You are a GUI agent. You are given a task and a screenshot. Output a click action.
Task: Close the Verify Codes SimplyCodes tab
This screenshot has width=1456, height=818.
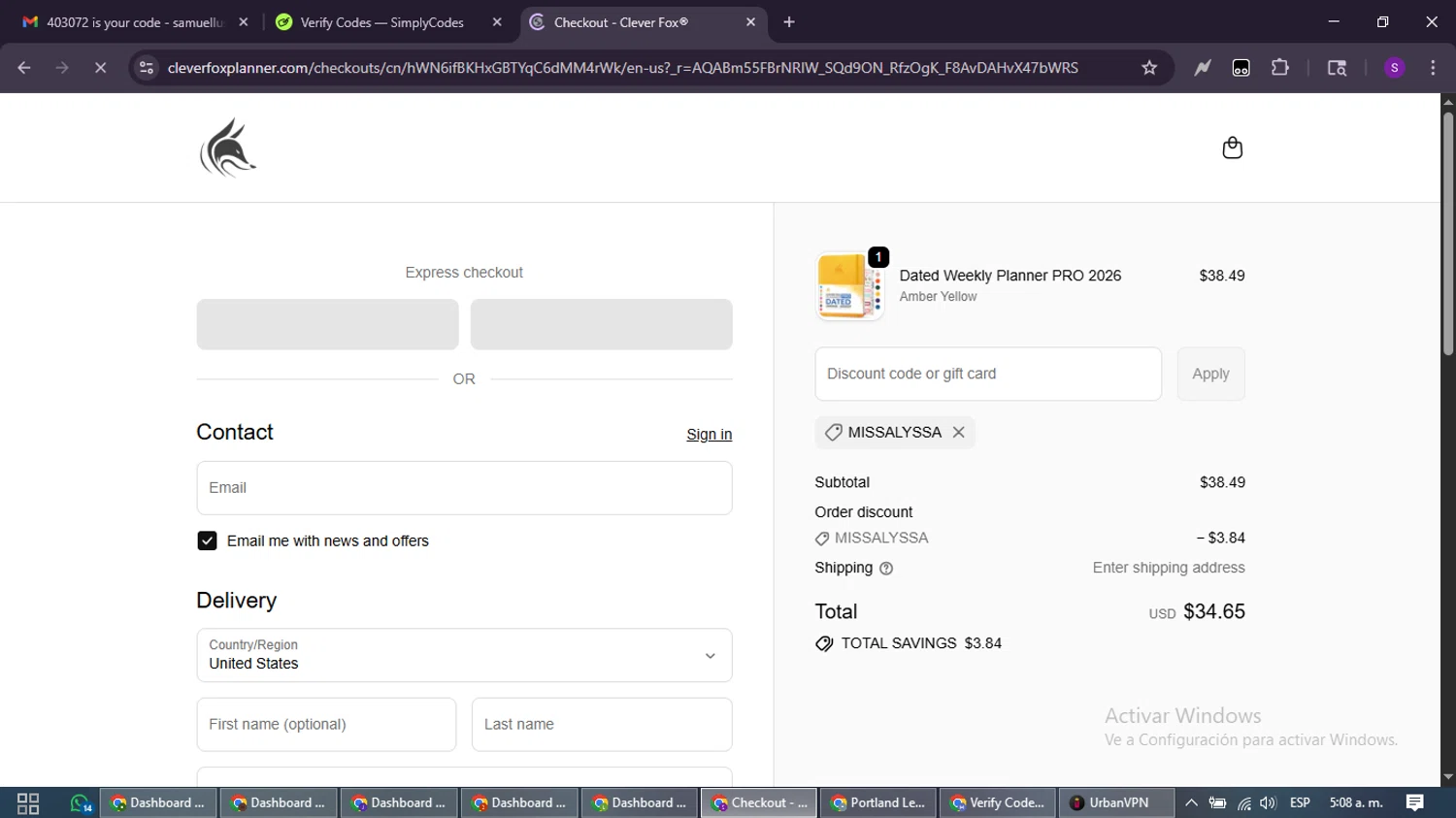pyautogui.click(x=497, y=22)
